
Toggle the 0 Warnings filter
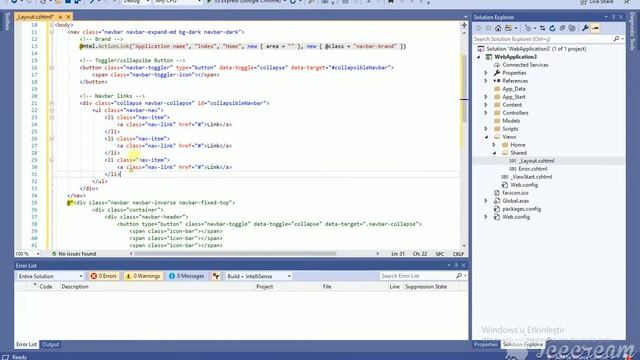point(143,276)
